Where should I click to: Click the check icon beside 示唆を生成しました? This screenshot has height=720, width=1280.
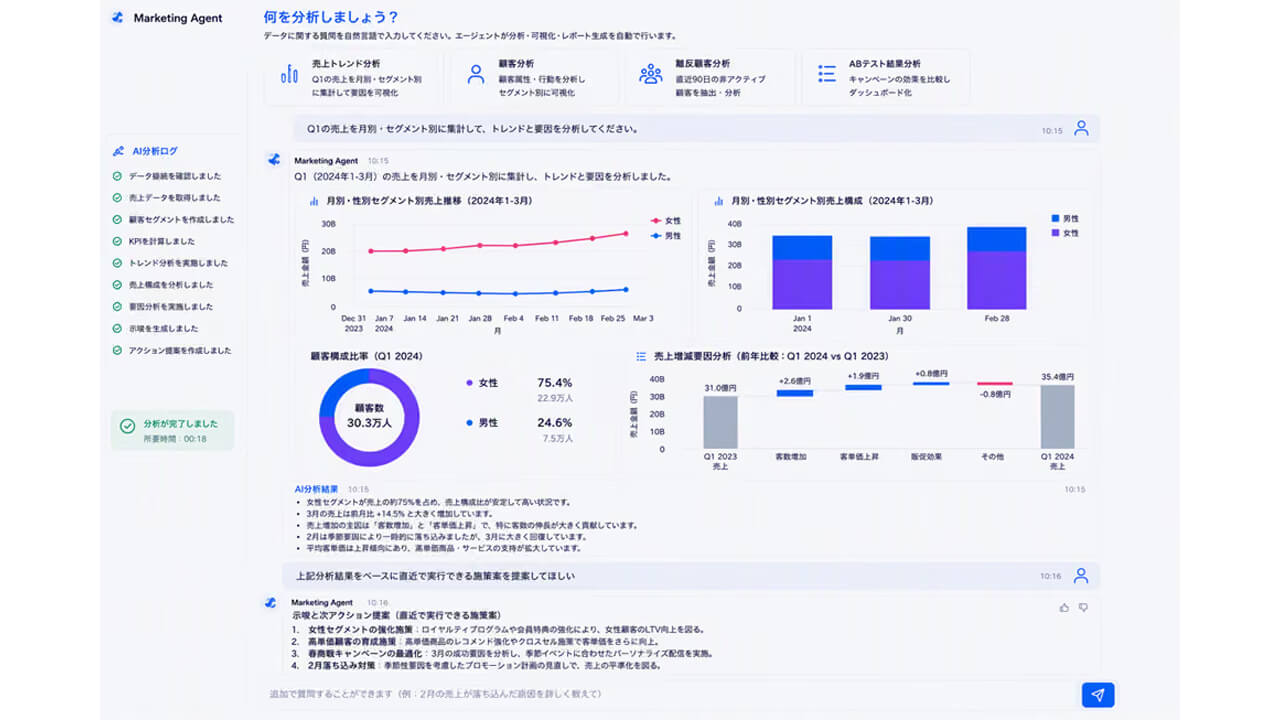117,329
